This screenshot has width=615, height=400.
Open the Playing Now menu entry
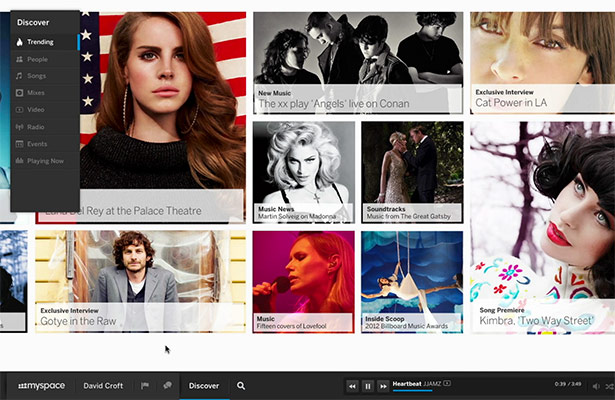pos(45,161)
